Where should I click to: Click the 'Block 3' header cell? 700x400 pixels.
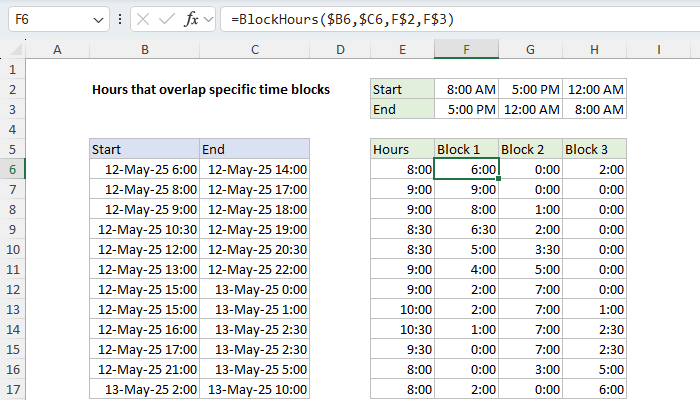(x=594, y=149)
